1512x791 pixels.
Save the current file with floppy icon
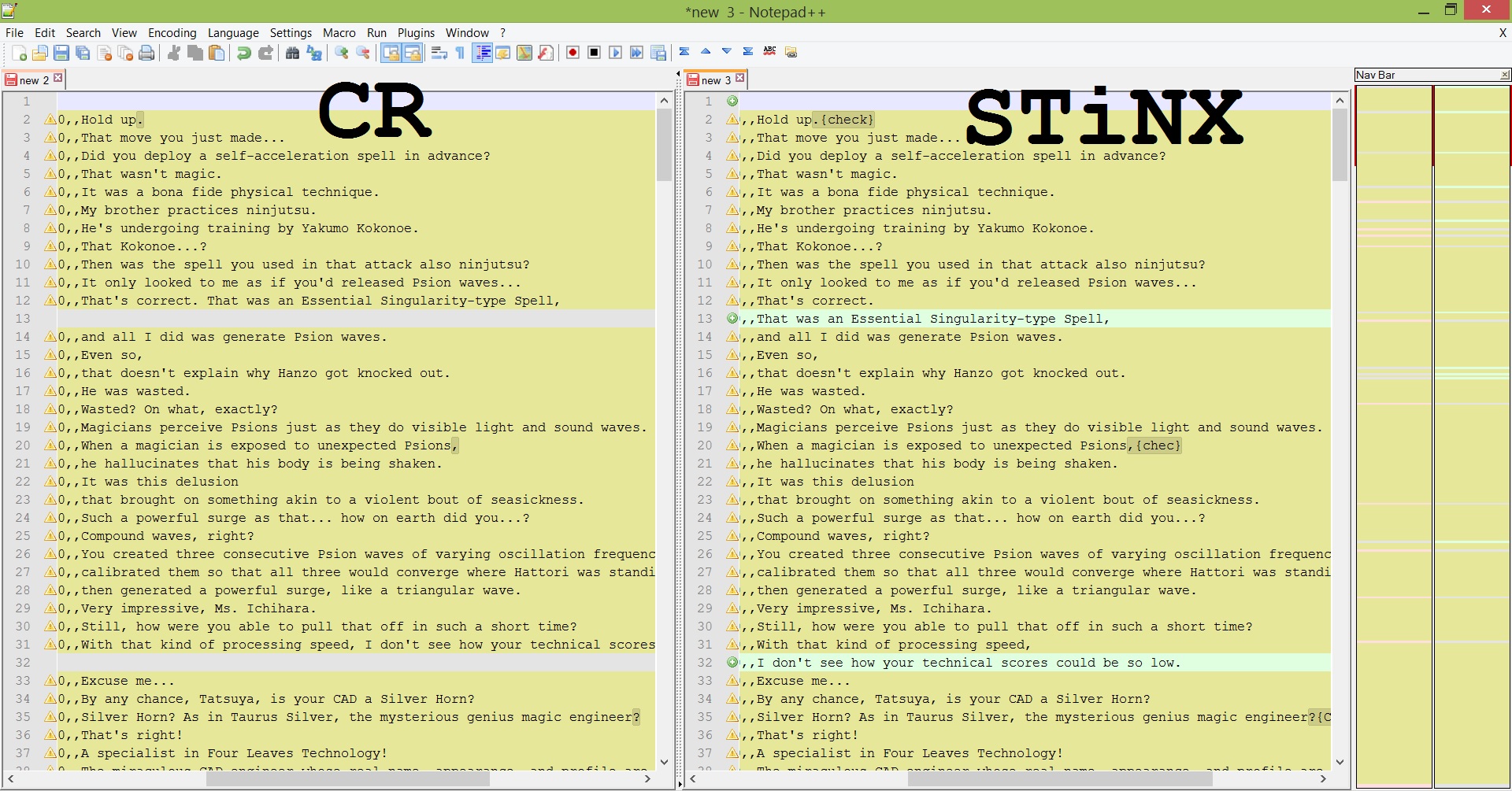pyautogui.click(x=61, y=53)
